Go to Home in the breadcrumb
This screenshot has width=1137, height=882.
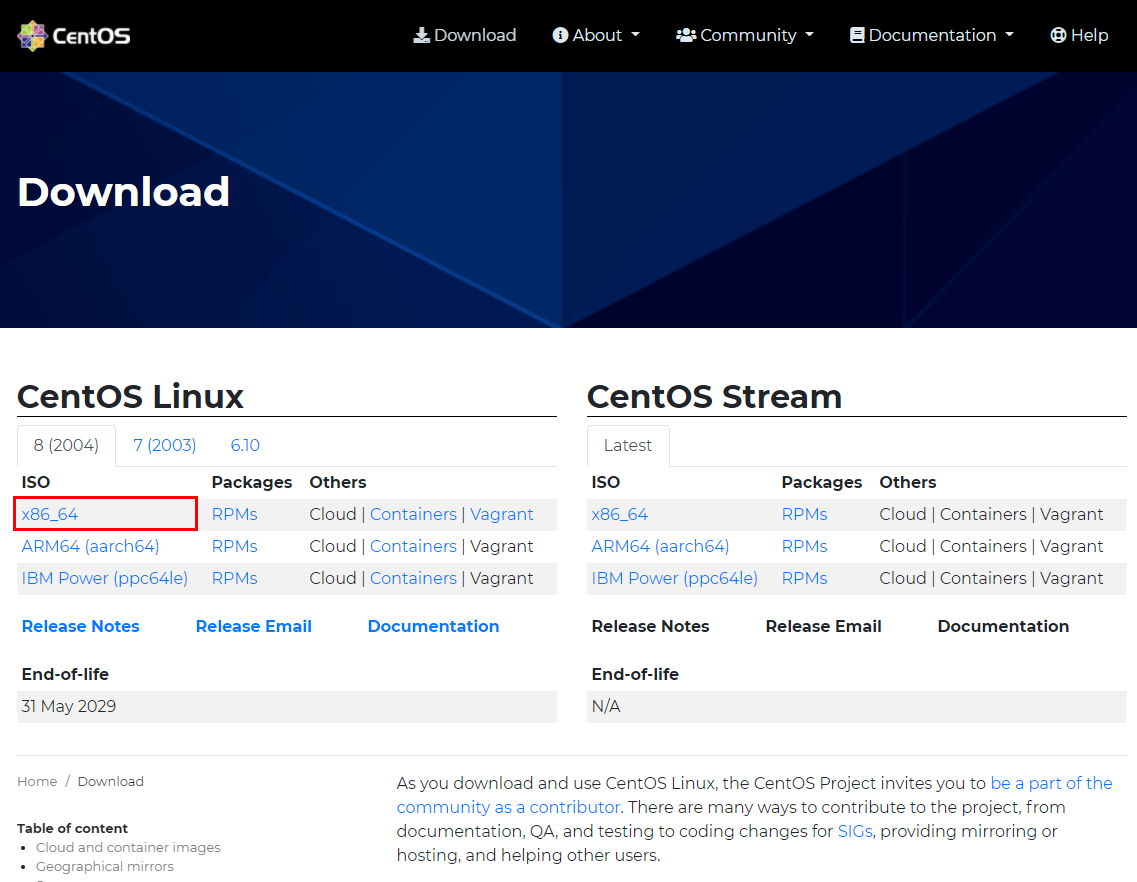37,781
